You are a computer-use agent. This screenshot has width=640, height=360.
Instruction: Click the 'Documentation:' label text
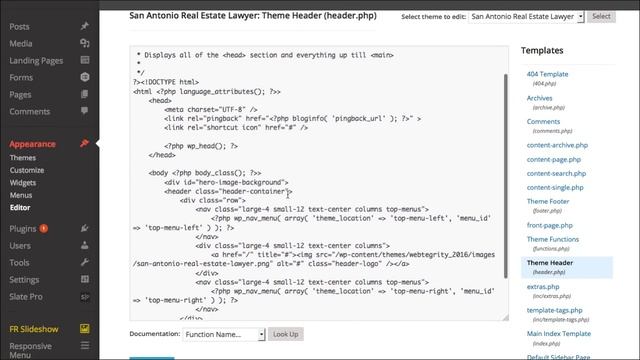pyautogui.click(x=155, y=334)
